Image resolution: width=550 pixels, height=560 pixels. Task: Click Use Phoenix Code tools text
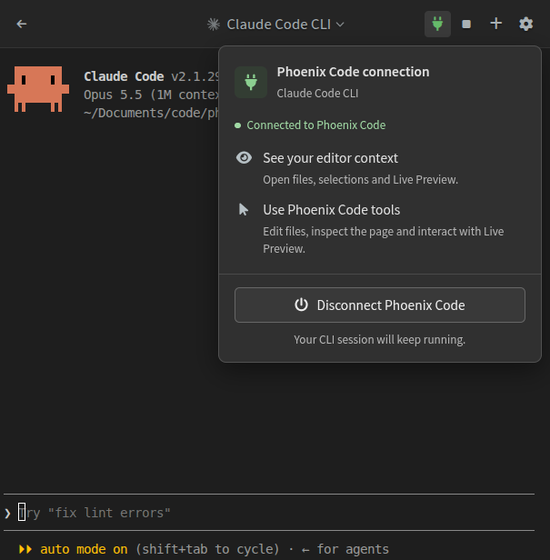[x=331, y=210]
